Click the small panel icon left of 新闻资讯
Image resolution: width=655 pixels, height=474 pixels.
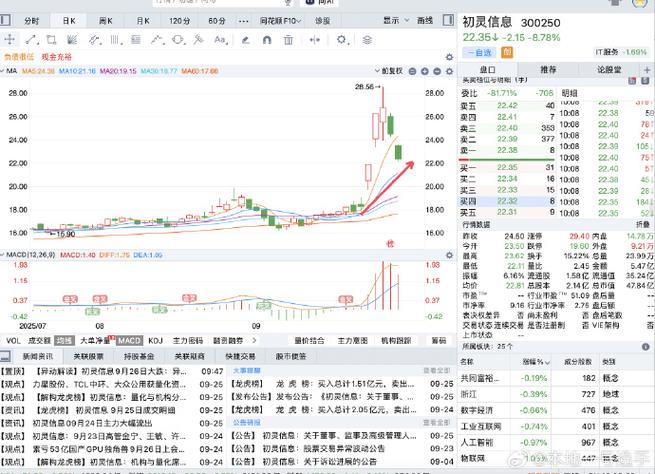pyautogui.click(x=5, y=356)
